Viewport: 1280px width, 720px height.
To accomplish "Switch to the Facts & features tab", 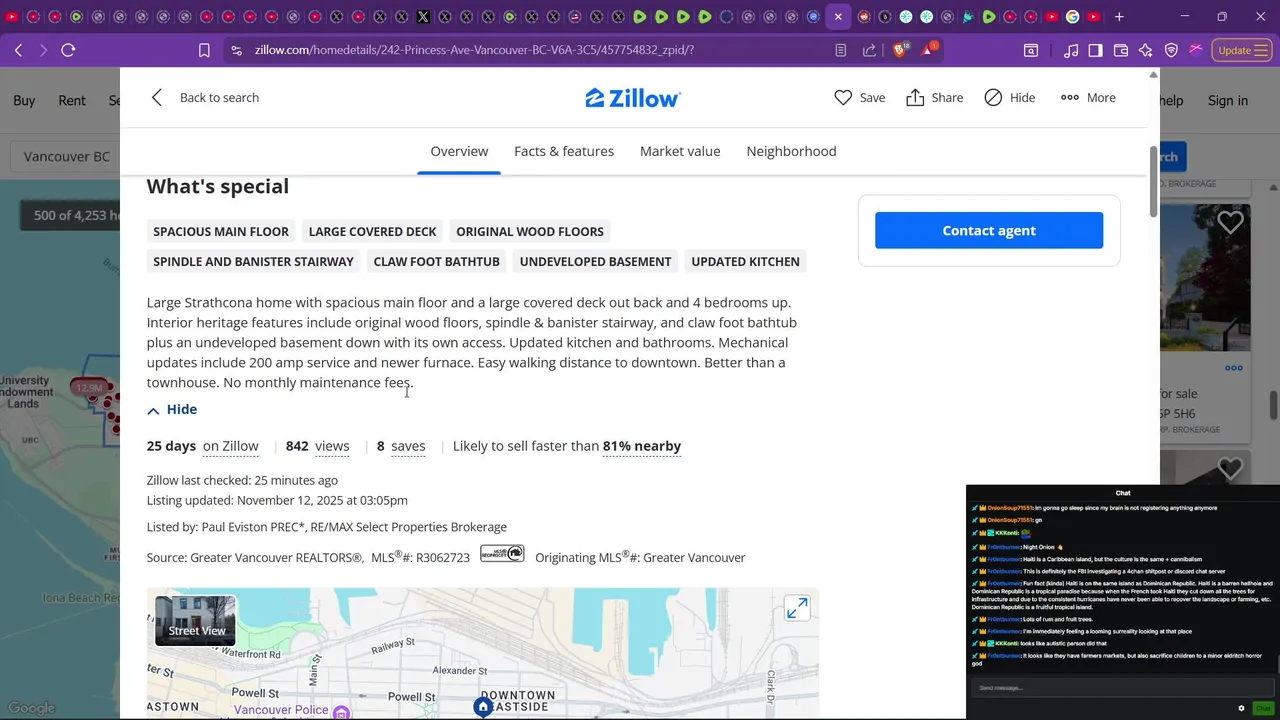I will pos(564,151).
